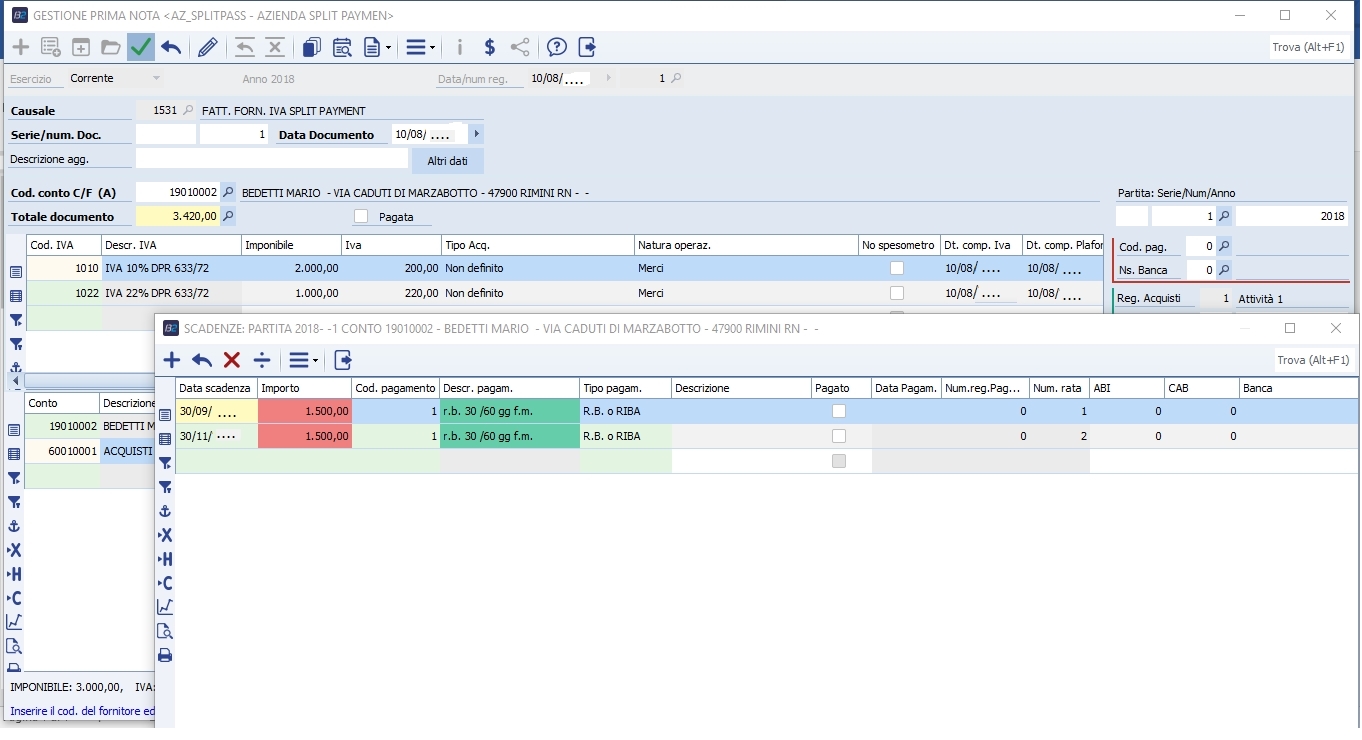1362x740 pixels.
Task: Click the print icon in Scadenze sidebar
Action: (165, 655)
